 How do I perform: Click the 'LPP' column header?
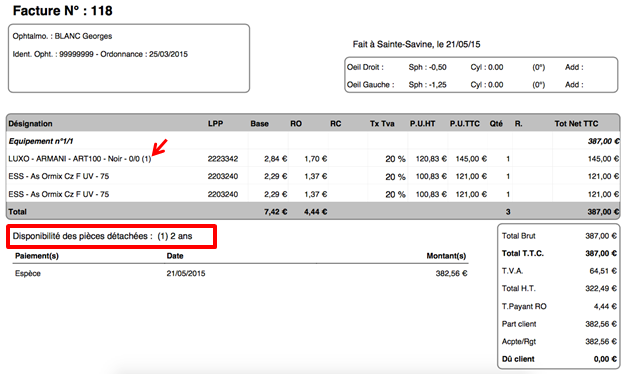click(215, 124)
